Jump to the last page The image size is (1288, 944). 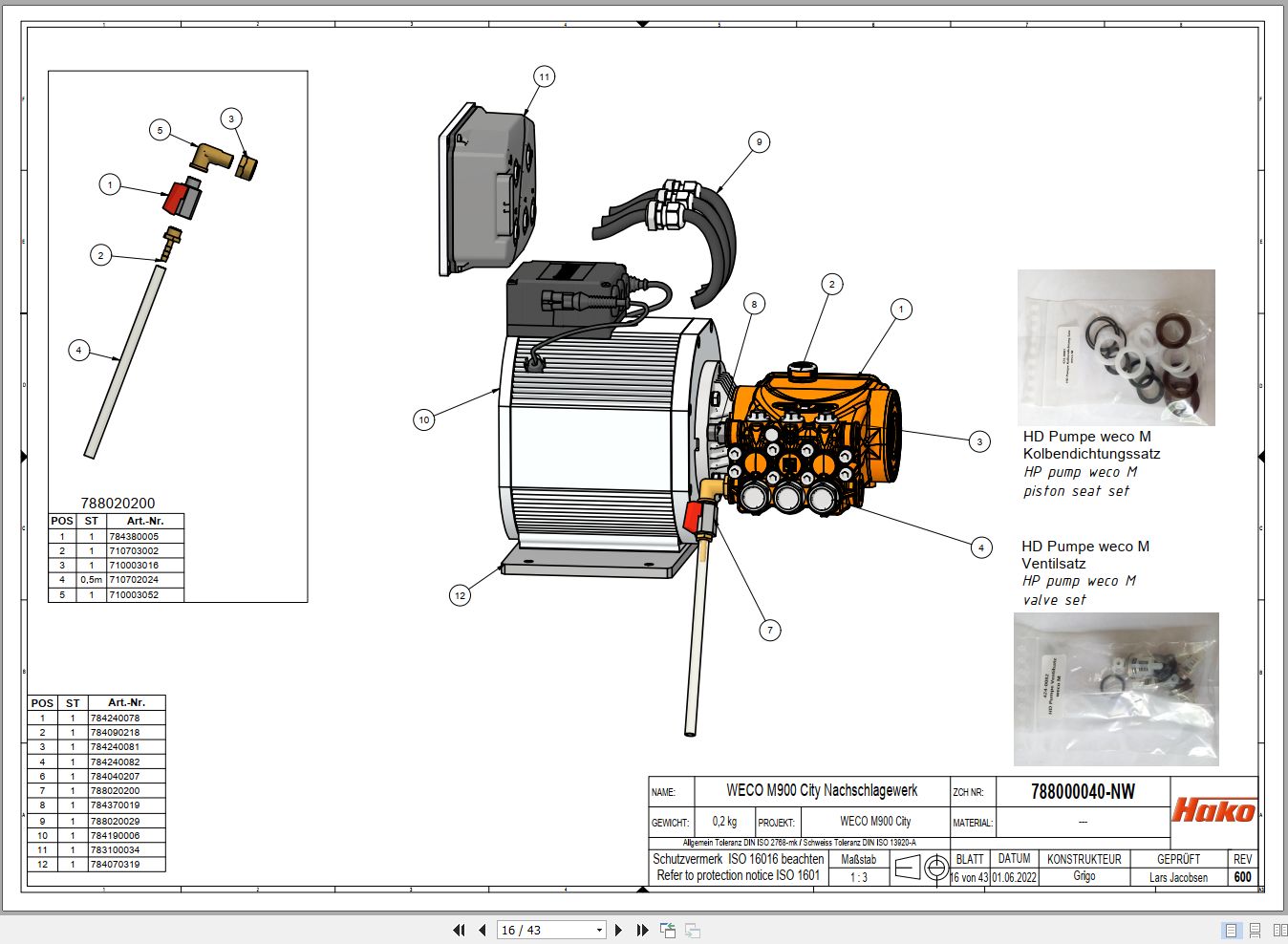[x=642, y=930]
